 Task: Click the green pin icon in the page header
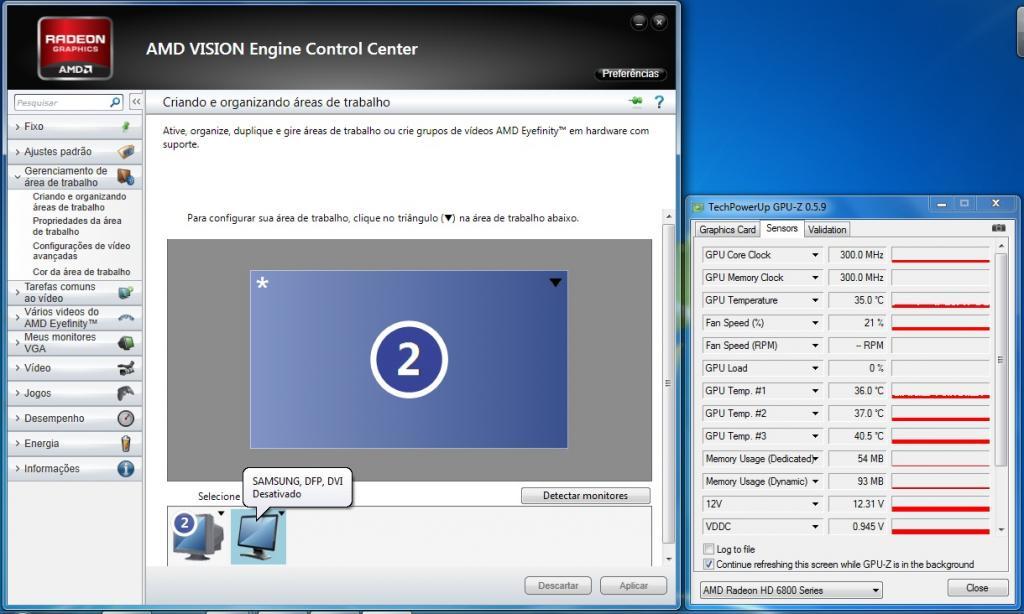(635, 101)
